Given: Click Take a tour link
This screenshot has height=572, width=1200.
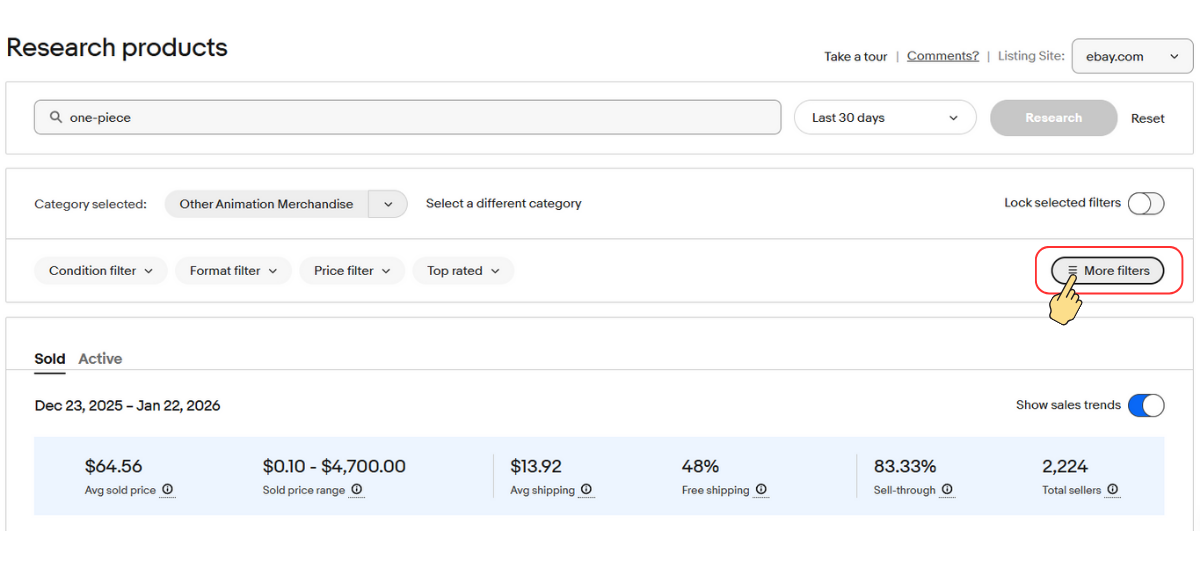Looking at the screenshot, I should click(856, 57).
